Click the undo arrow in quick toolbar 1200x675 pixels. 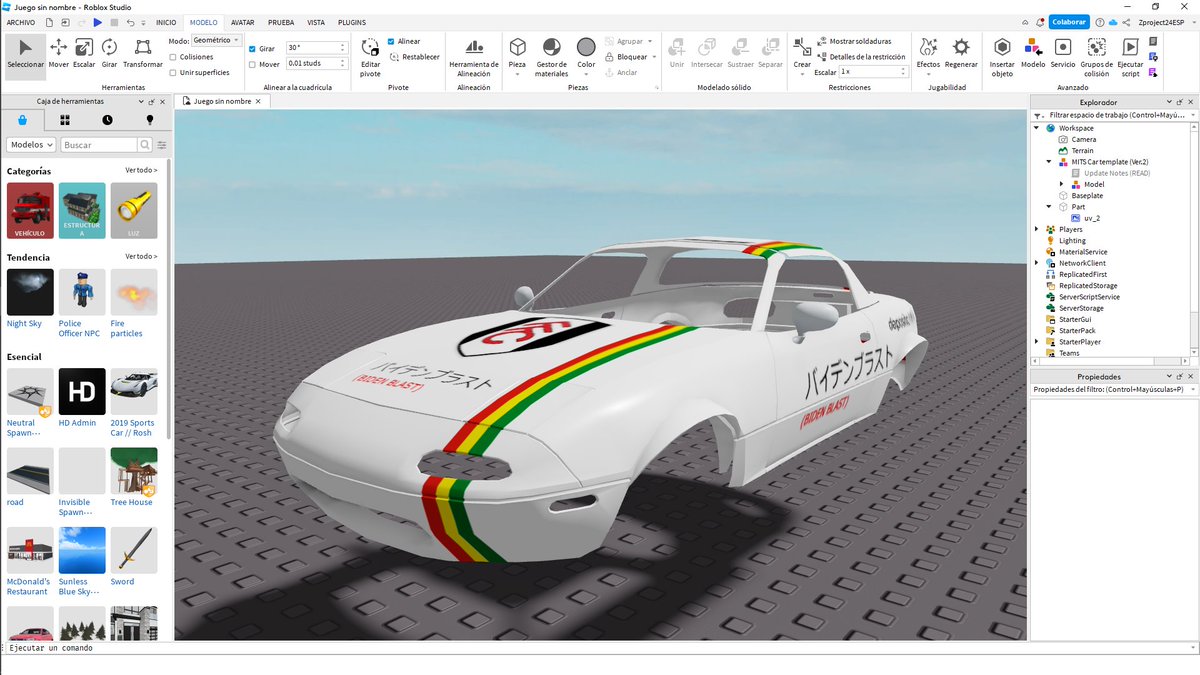pos(130,22)
